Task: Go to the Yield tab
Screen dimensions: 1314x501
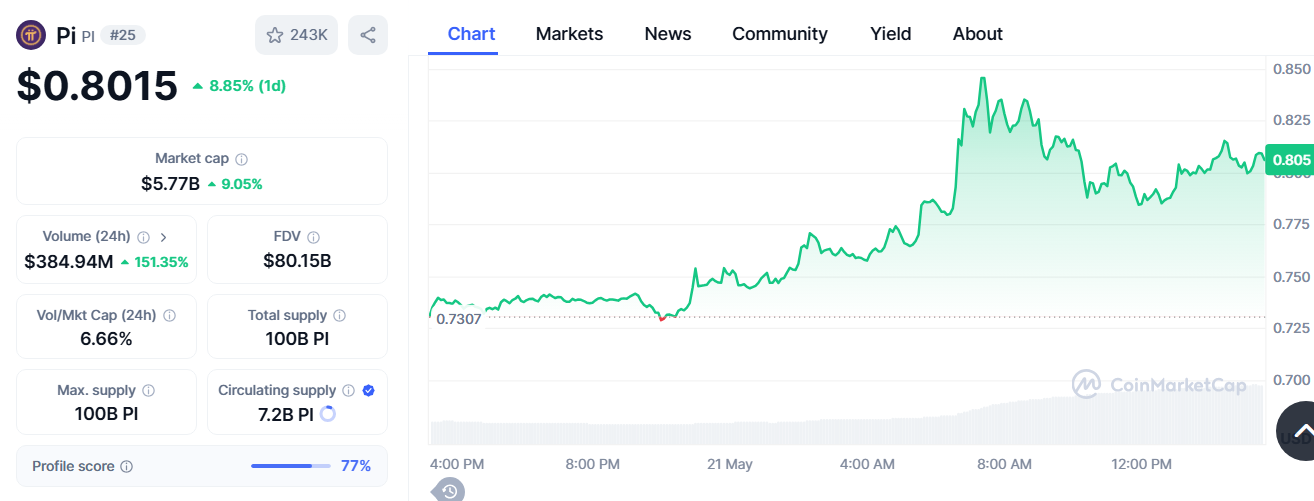Action: (890, 34)
